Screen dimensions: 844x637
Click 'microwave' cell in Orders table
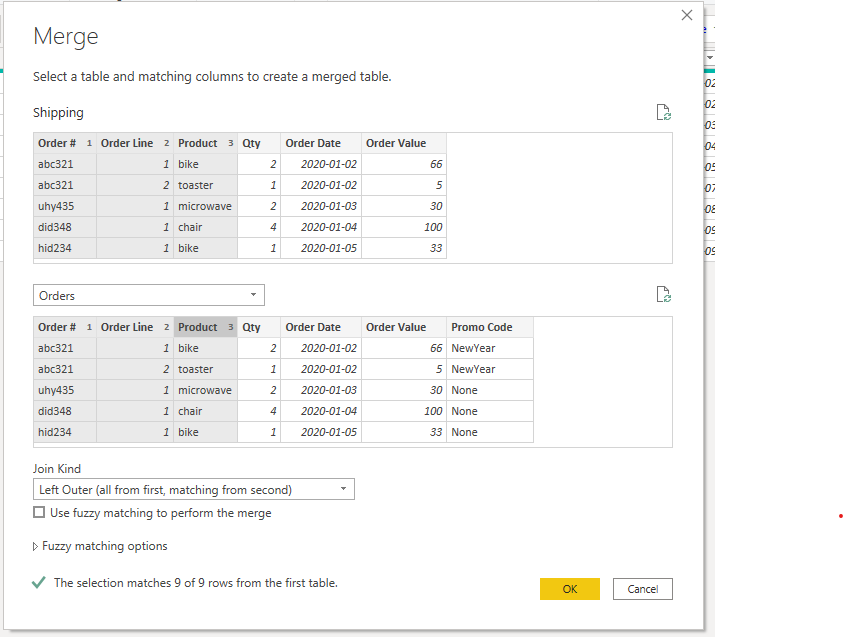click(205, 390)
